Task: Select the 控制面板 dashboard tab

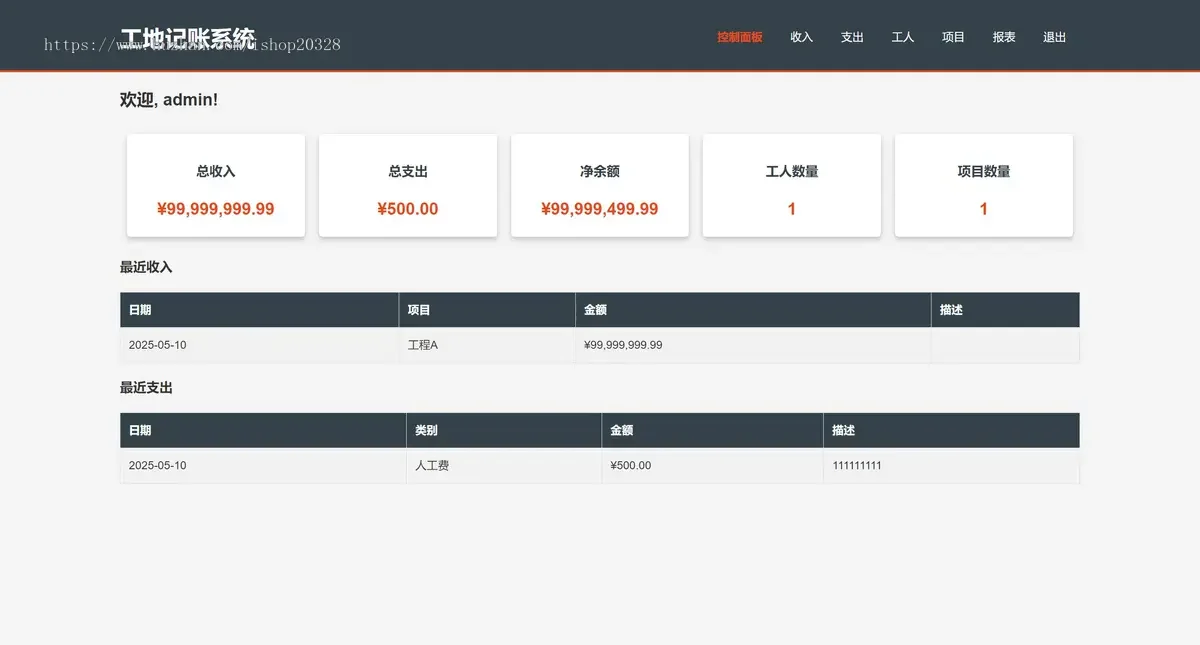Action: (x=739, y=37)
